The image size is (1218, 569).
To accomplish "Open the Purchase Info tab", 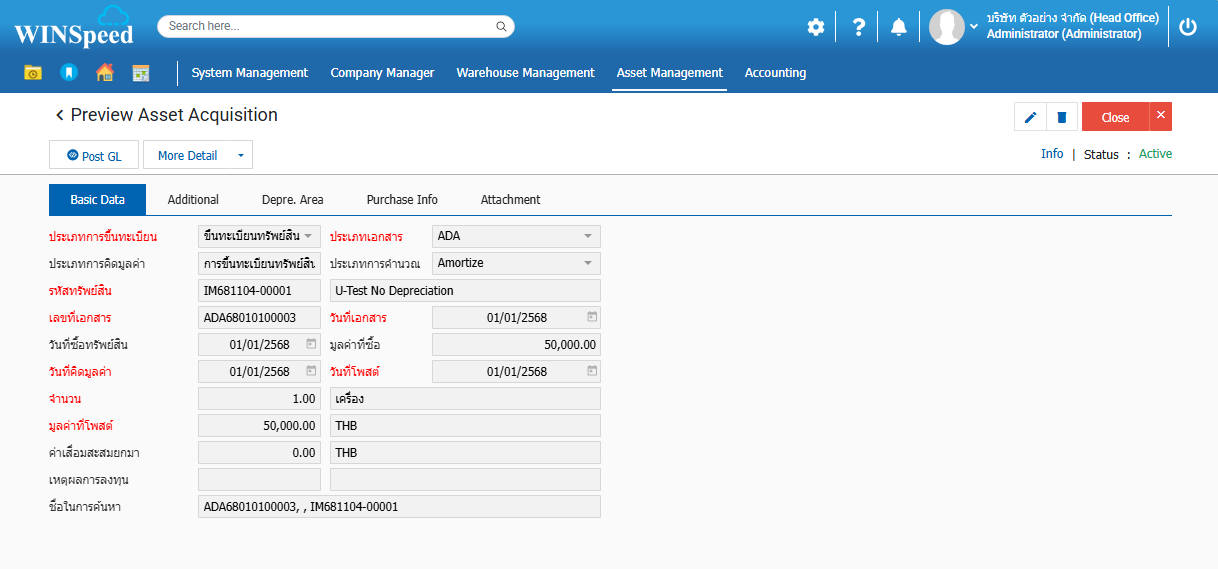I will 402,200.
